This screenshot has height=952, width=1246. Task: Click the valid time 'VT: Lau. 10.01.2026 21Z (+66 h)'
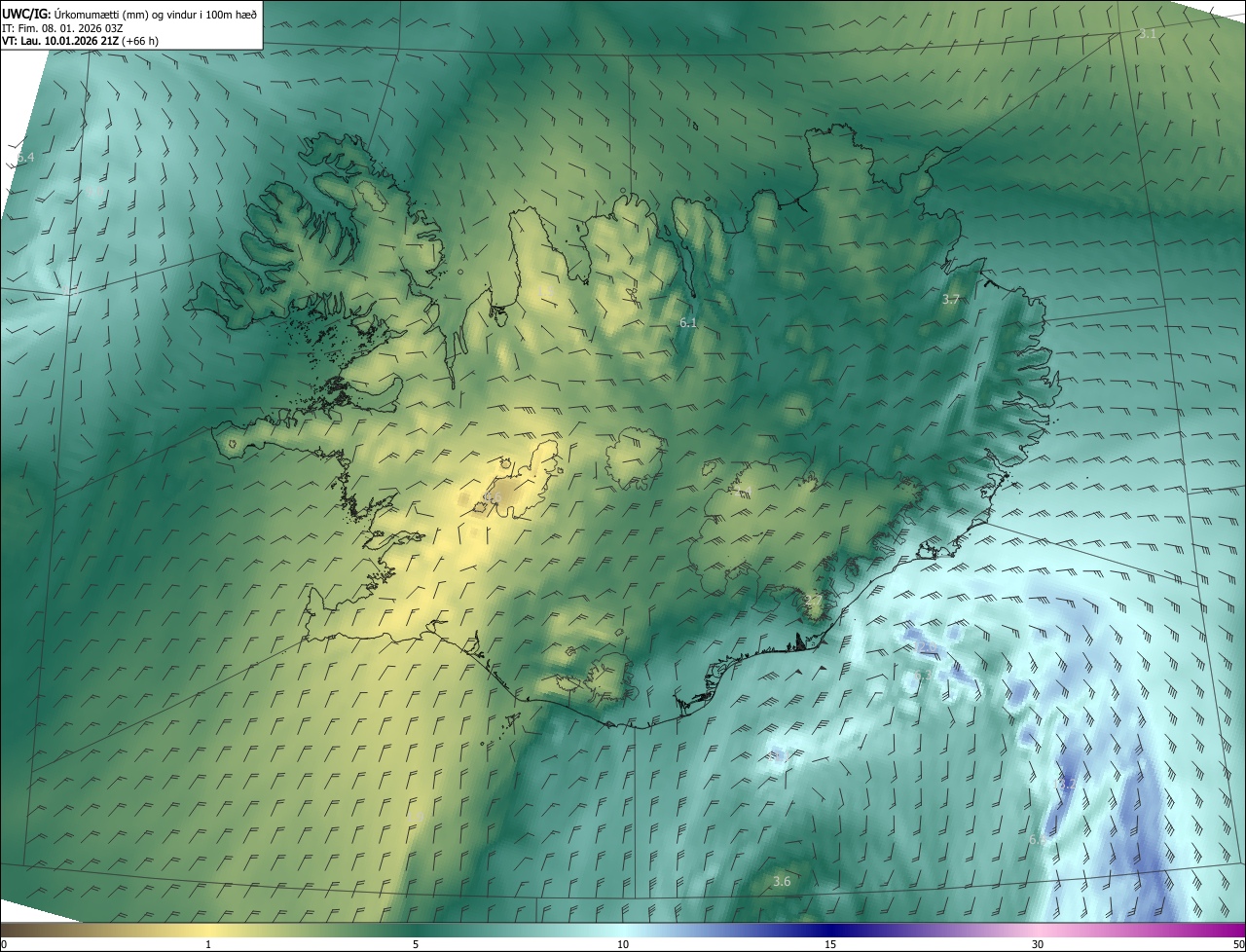[80, 41]
